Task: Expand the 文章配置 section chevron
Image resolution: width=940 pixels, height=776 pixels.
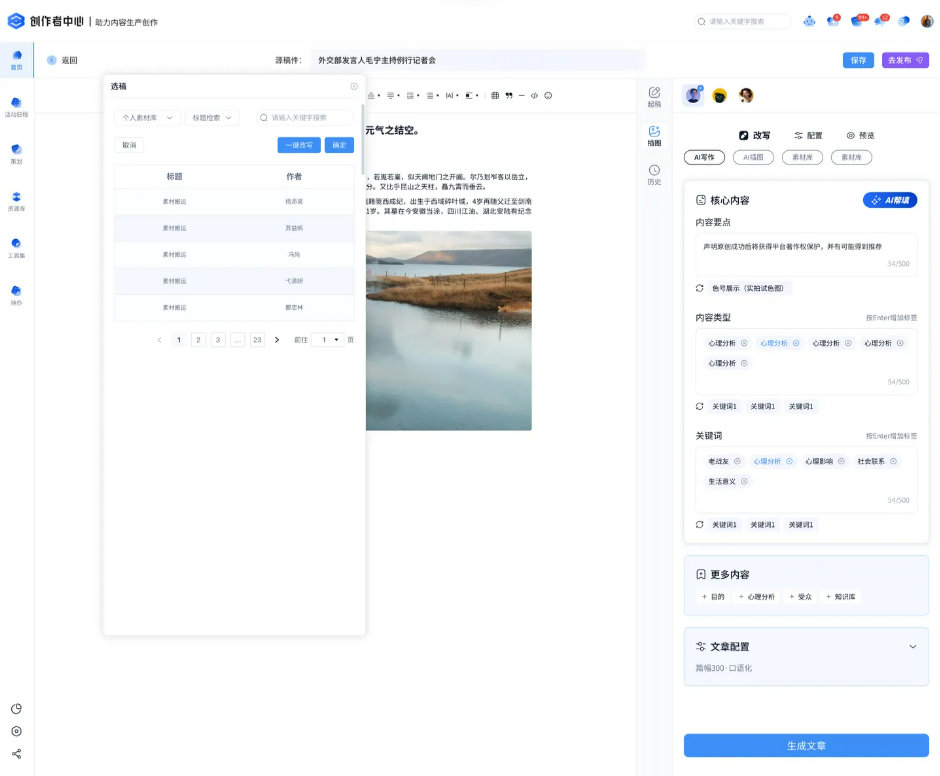Action: [912, 647]
